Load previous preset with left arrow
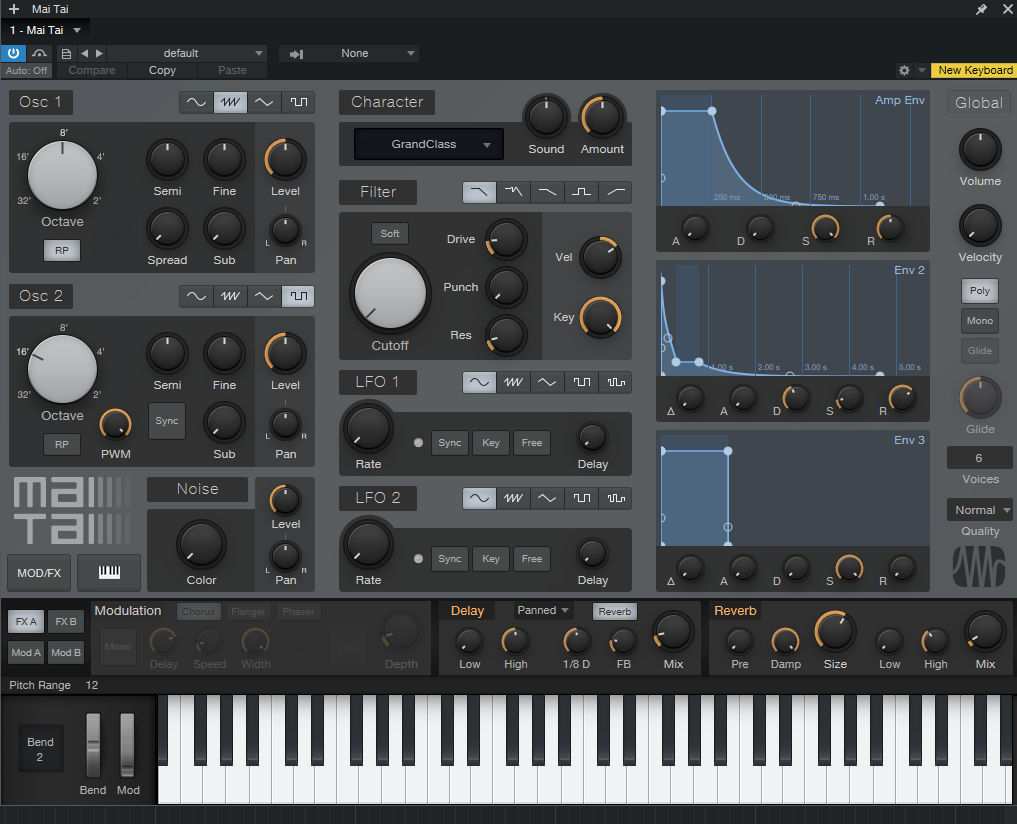The width and height of the screenshot is (1017, 824). [84, 53]
